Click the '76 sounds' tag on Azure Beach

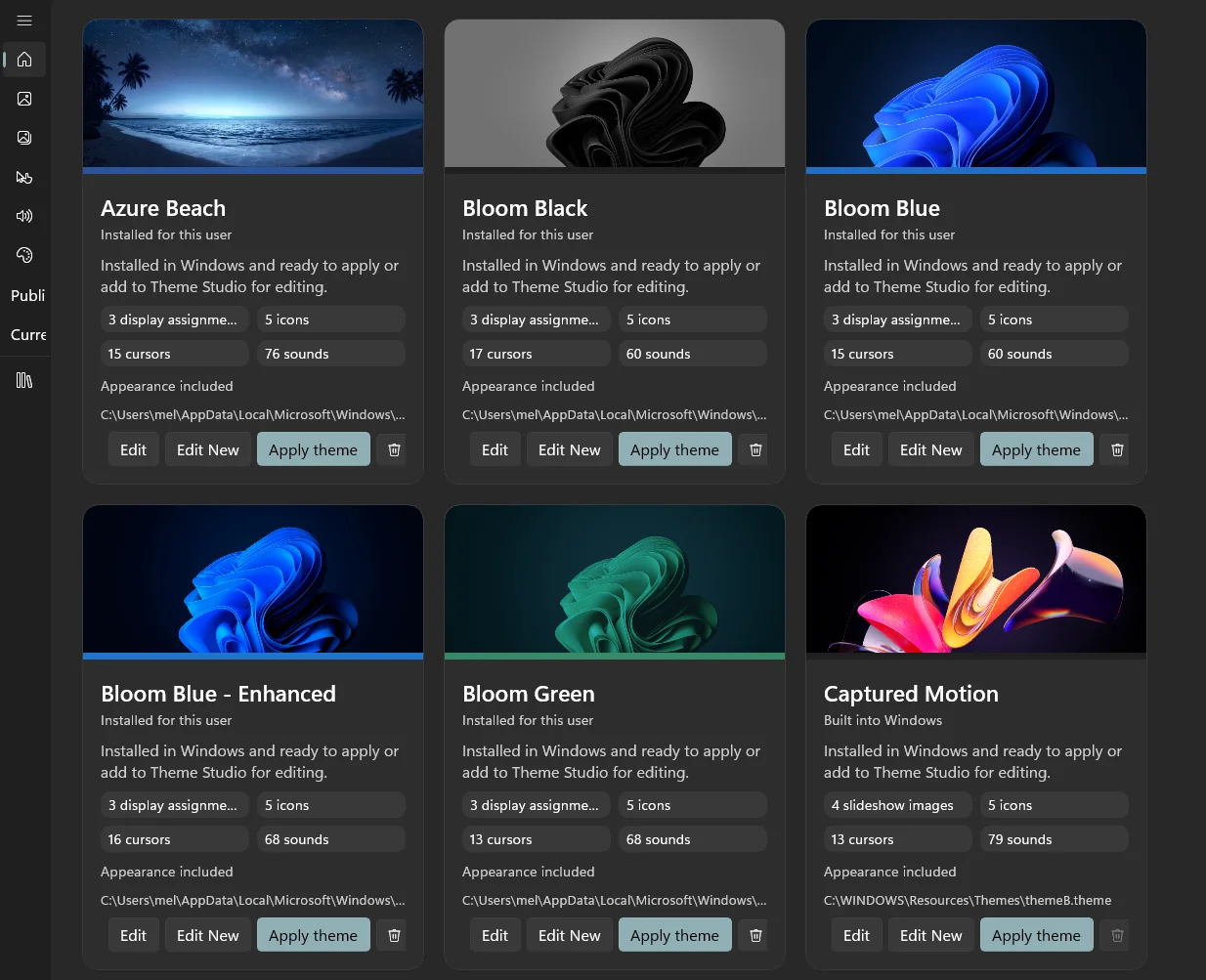331,354
